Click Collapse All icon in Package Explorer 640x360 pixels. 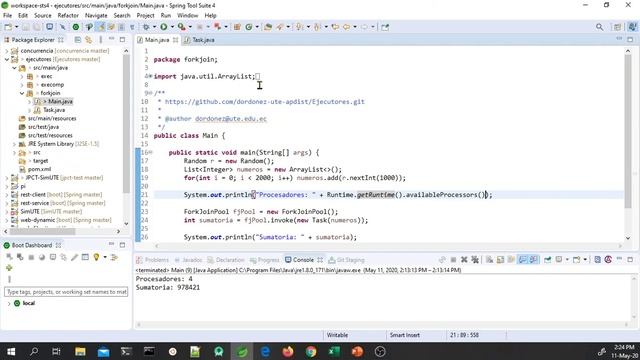click(78, 40)
